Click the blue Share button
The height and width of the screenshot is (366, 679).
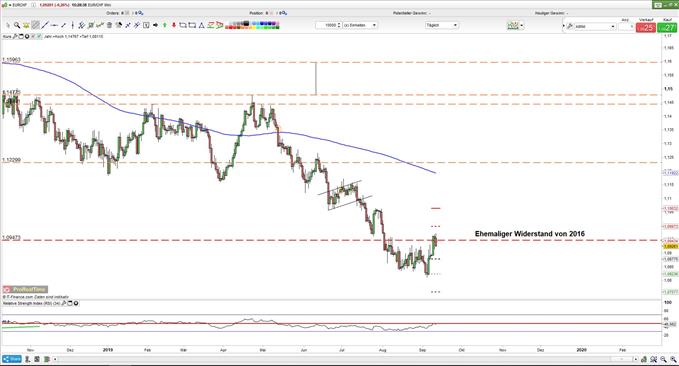coord(12,359)
